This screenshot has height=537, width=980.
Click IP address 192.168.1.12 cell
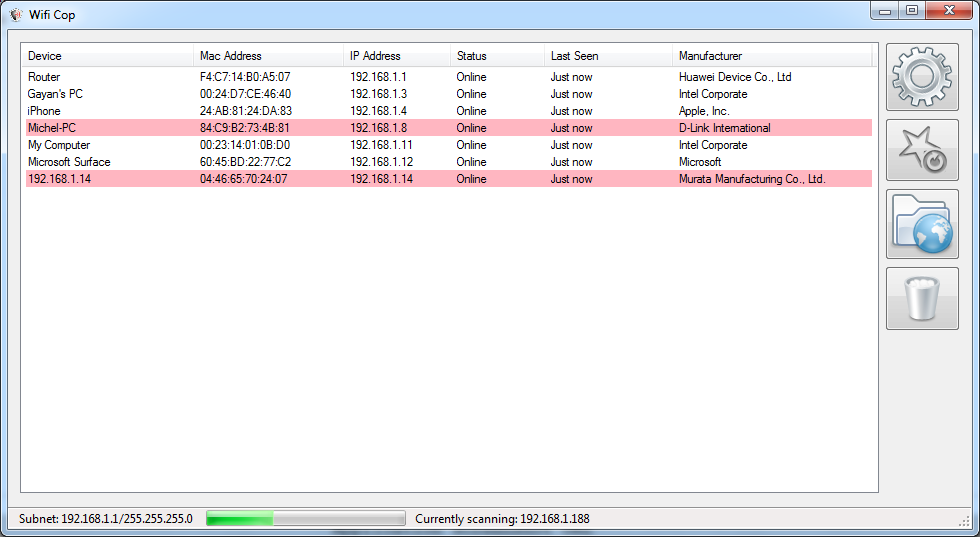(381, 161)
